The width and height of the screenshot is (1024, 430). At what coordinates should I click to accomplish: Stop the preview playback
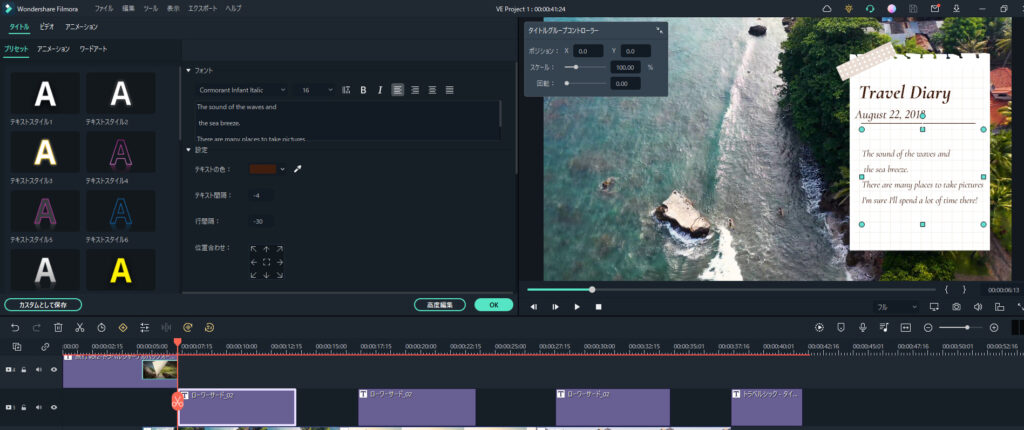(598, 306)
